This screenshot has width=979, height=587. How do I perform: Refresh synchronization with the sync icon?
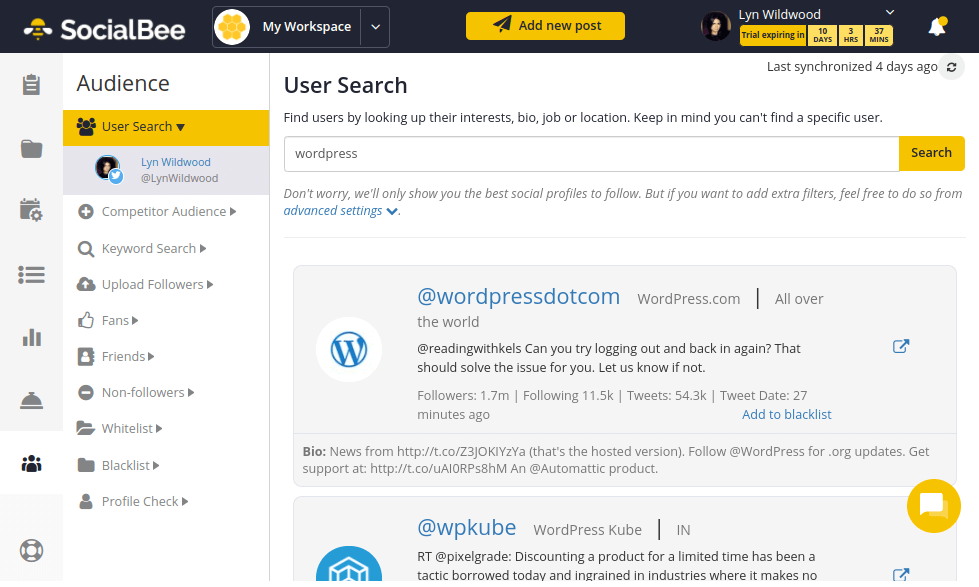point(952,67)
